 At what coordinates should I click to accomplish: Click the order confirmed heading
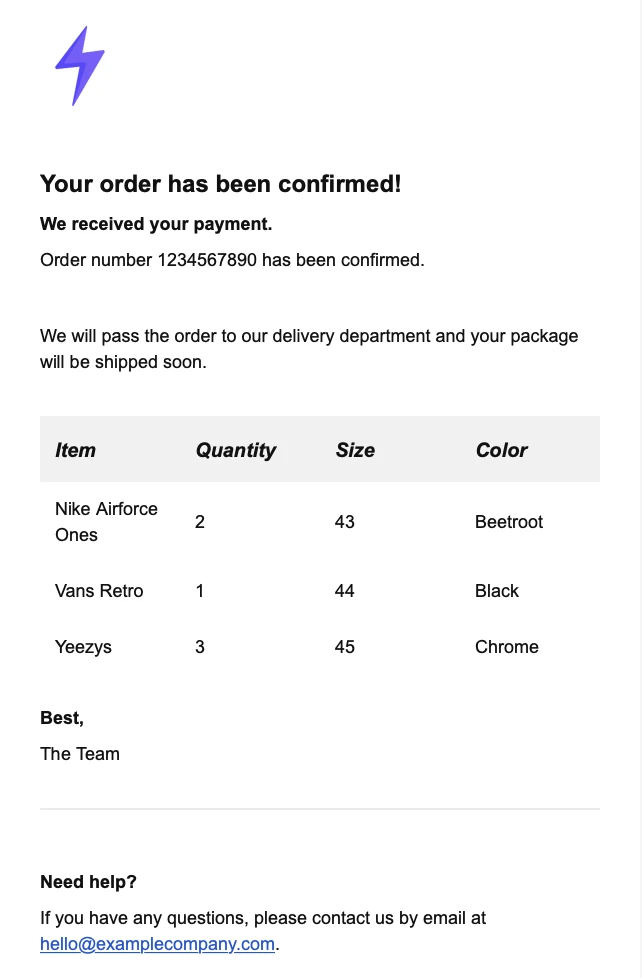tap(220, 184)
